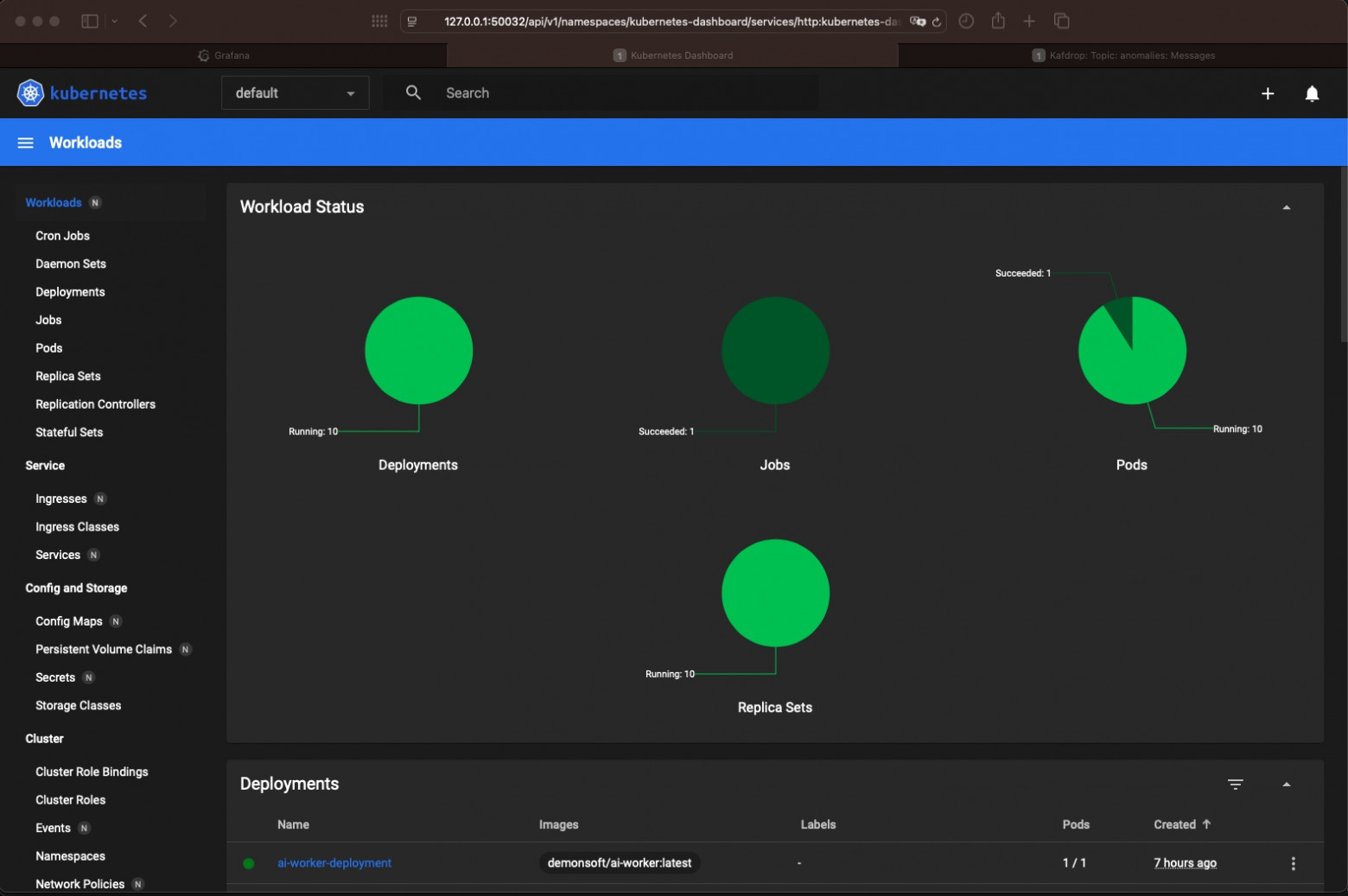
Task: Go back with browser back arrow
Action: (x=143, y=21)
